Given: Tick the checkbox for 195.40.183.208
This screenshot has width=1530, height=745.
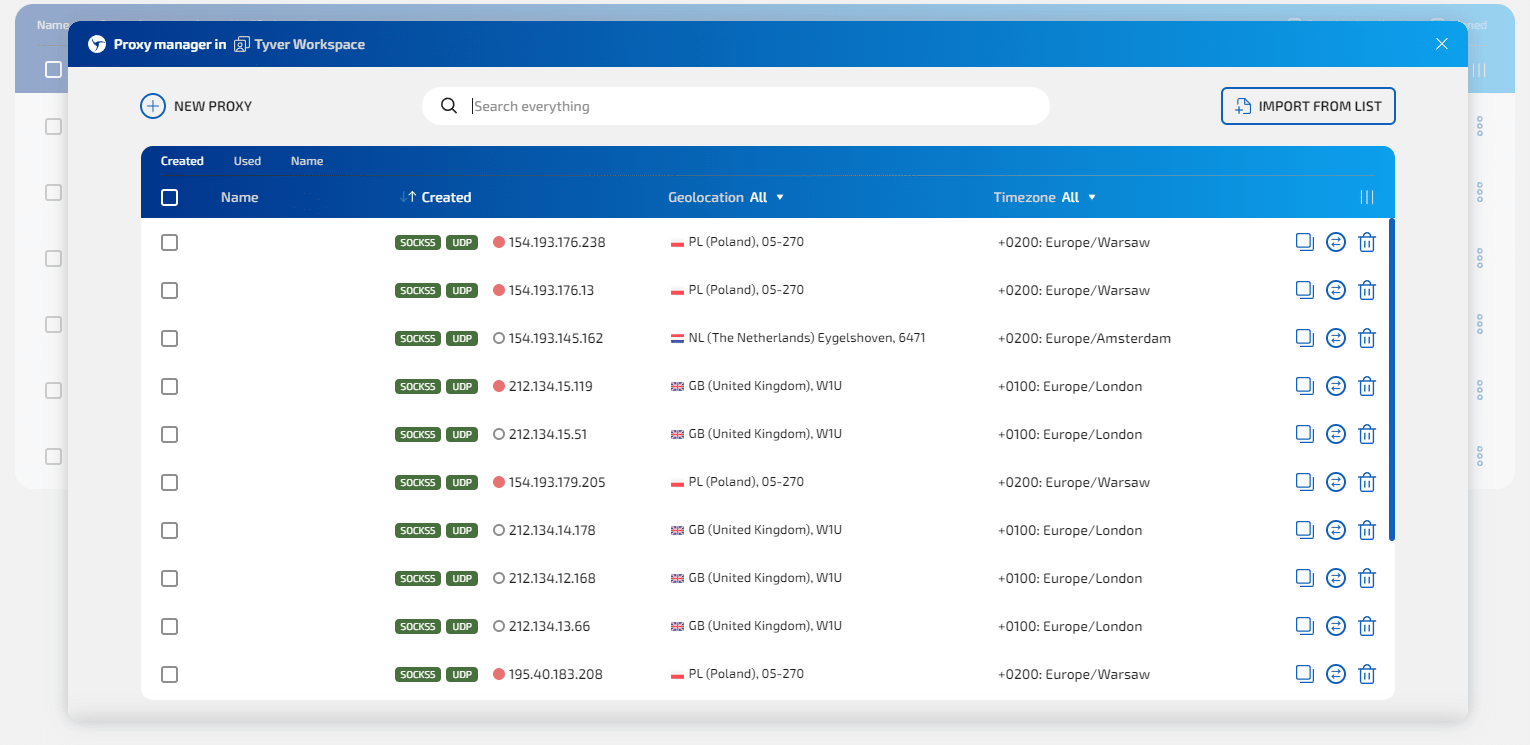Looking at the screenshot, I should point(170,674).
